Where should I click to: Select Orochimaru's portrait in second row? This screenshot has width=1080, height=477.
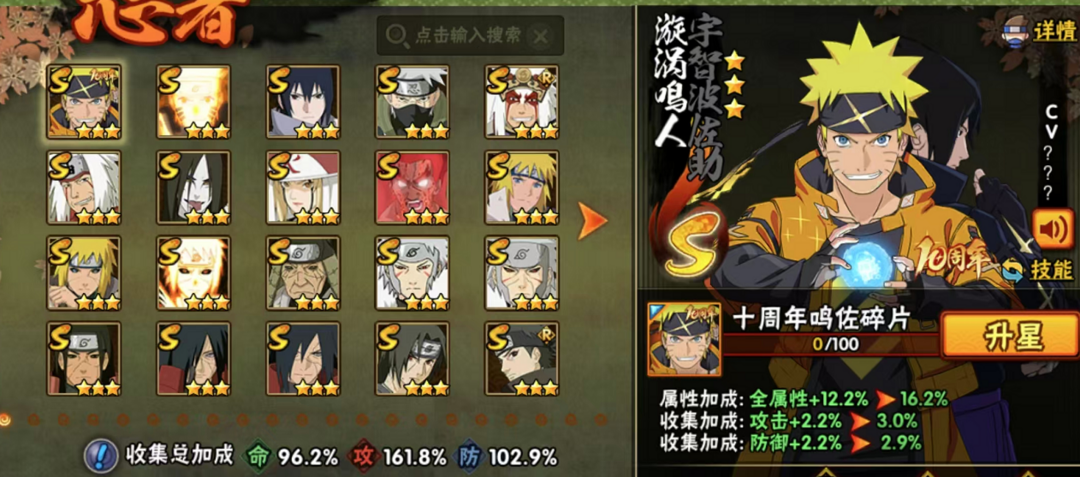[x=194, y=187]
